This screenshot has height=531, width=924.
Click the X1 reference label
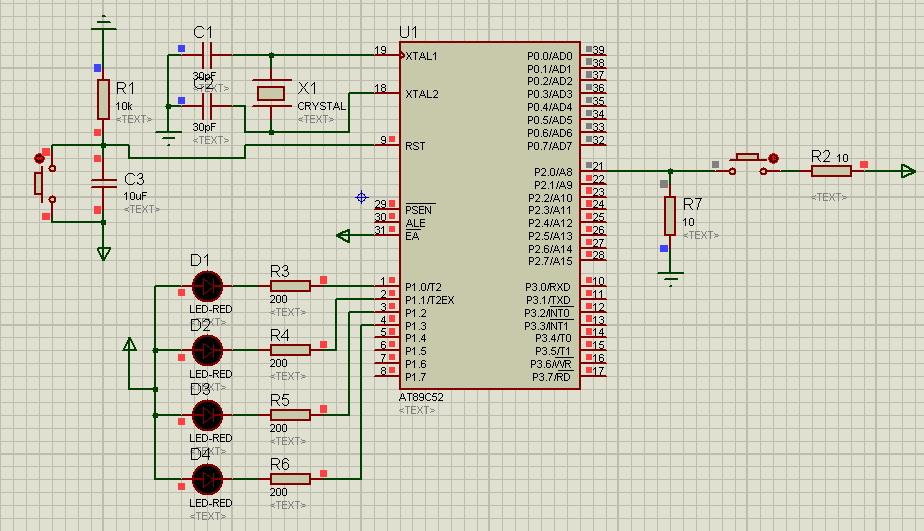click(x=308, y=88)
